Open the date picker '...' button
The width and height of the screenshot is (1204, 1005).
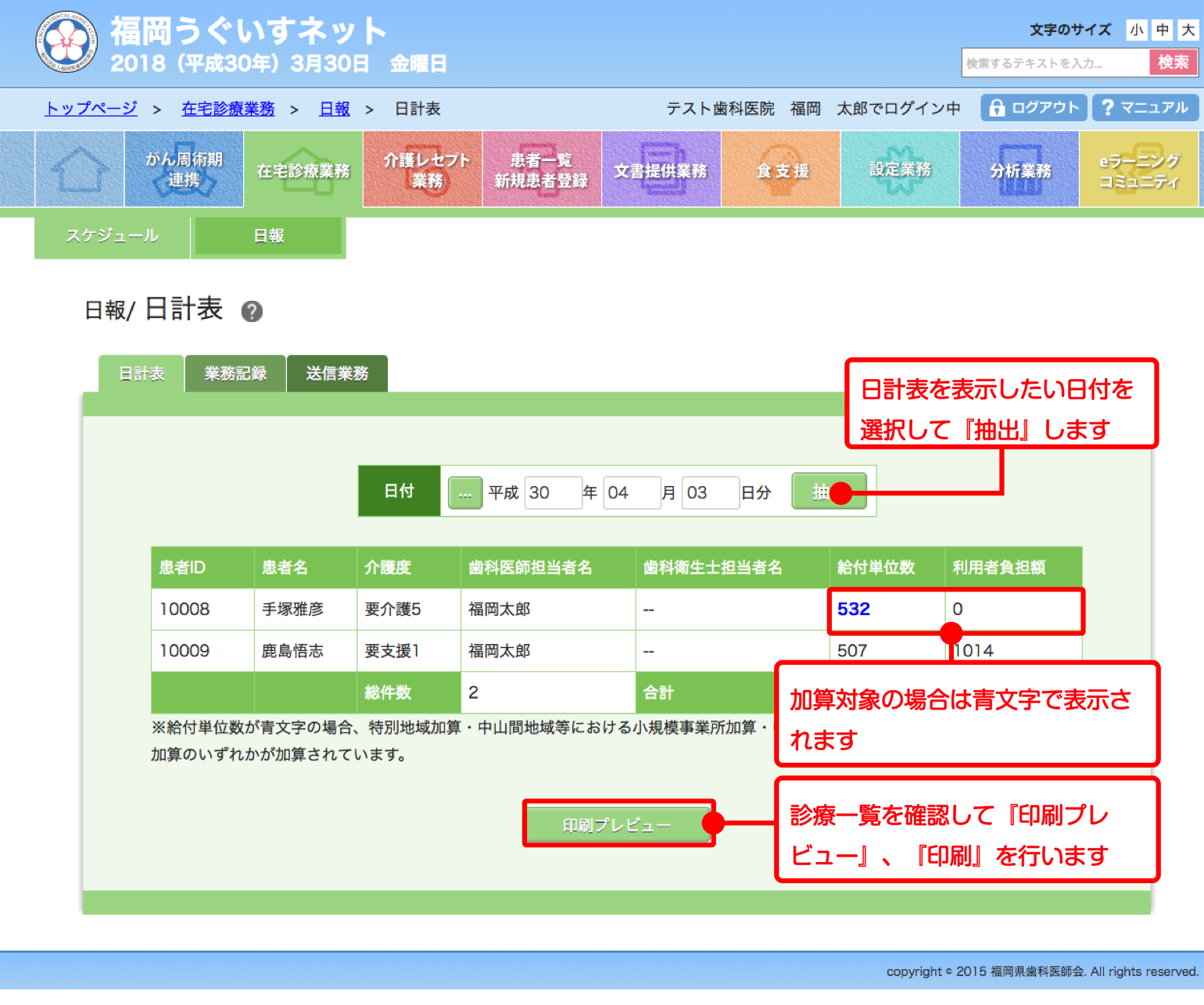tap(465, 493)
